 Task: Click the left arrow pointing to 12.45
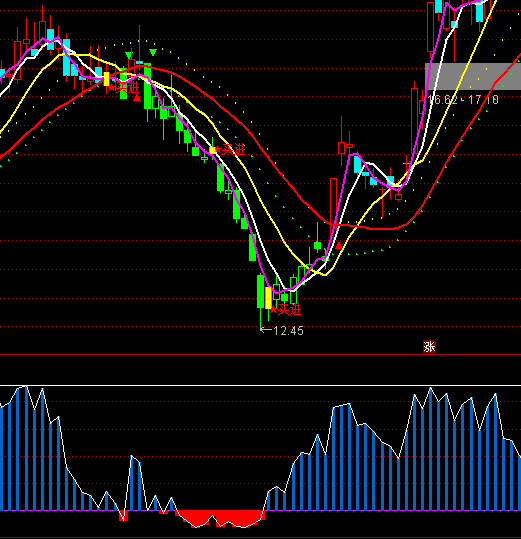266,330
